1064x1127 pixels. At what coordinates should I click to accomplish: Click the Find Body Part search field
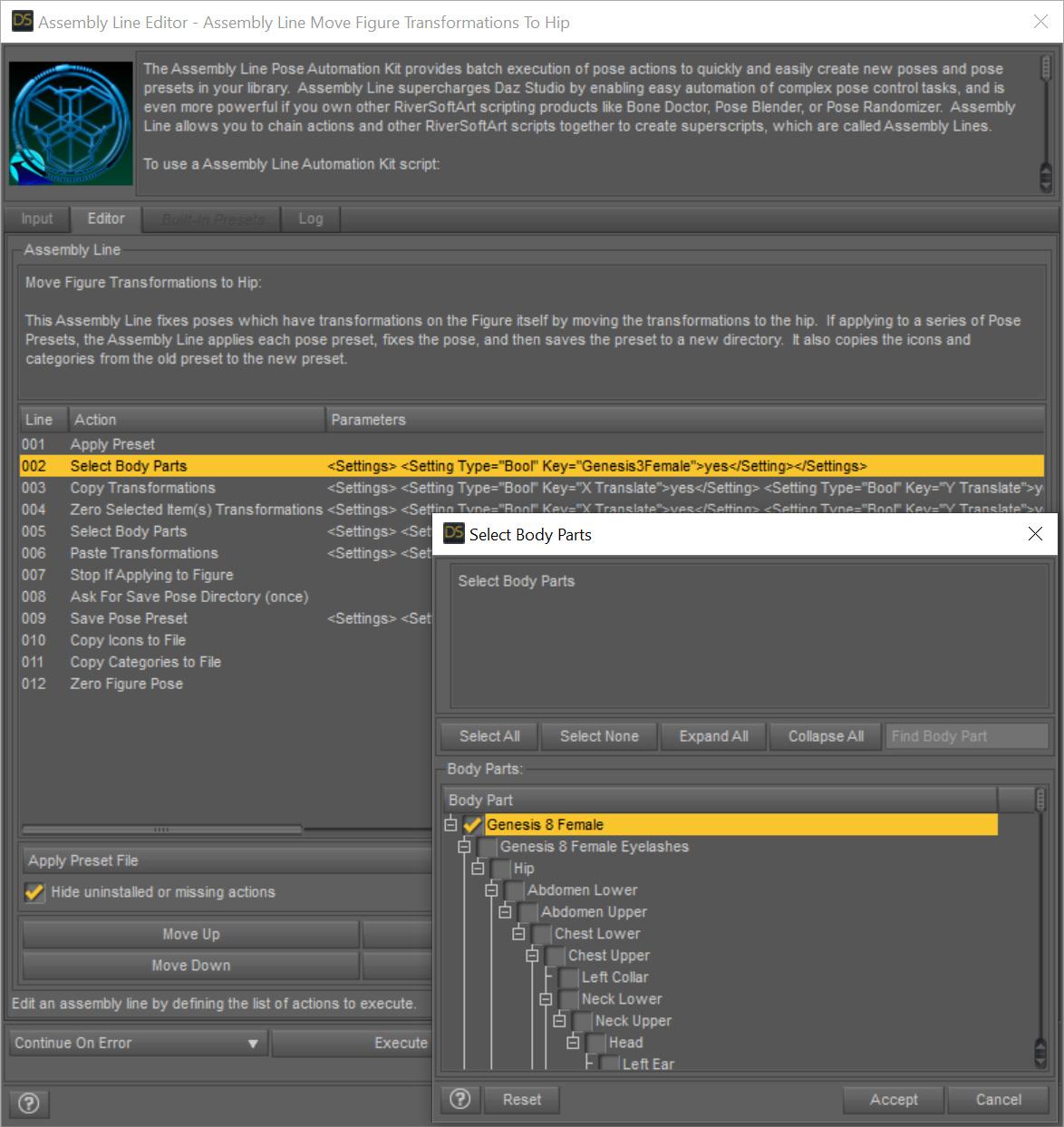pyautogui.click(x=967, y=736)
